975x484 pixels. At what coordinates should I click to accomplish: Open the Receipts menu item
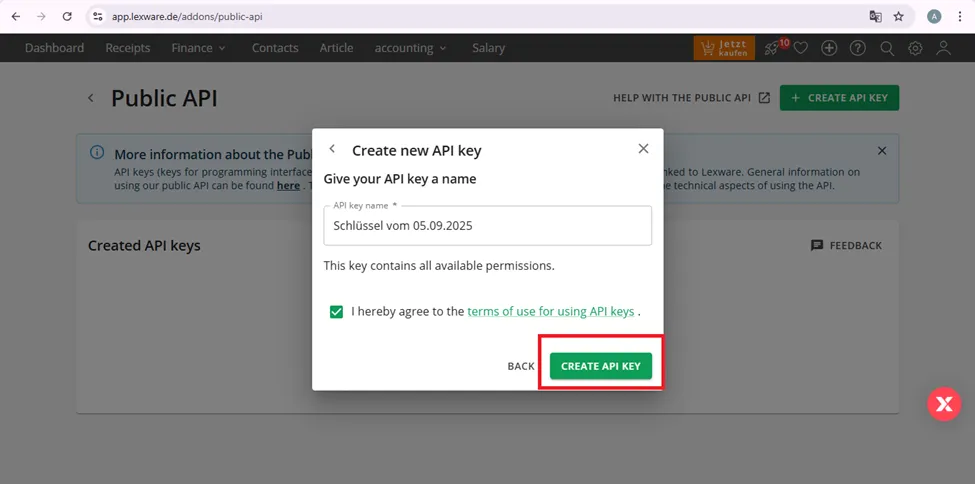click(x=127, y=48)
